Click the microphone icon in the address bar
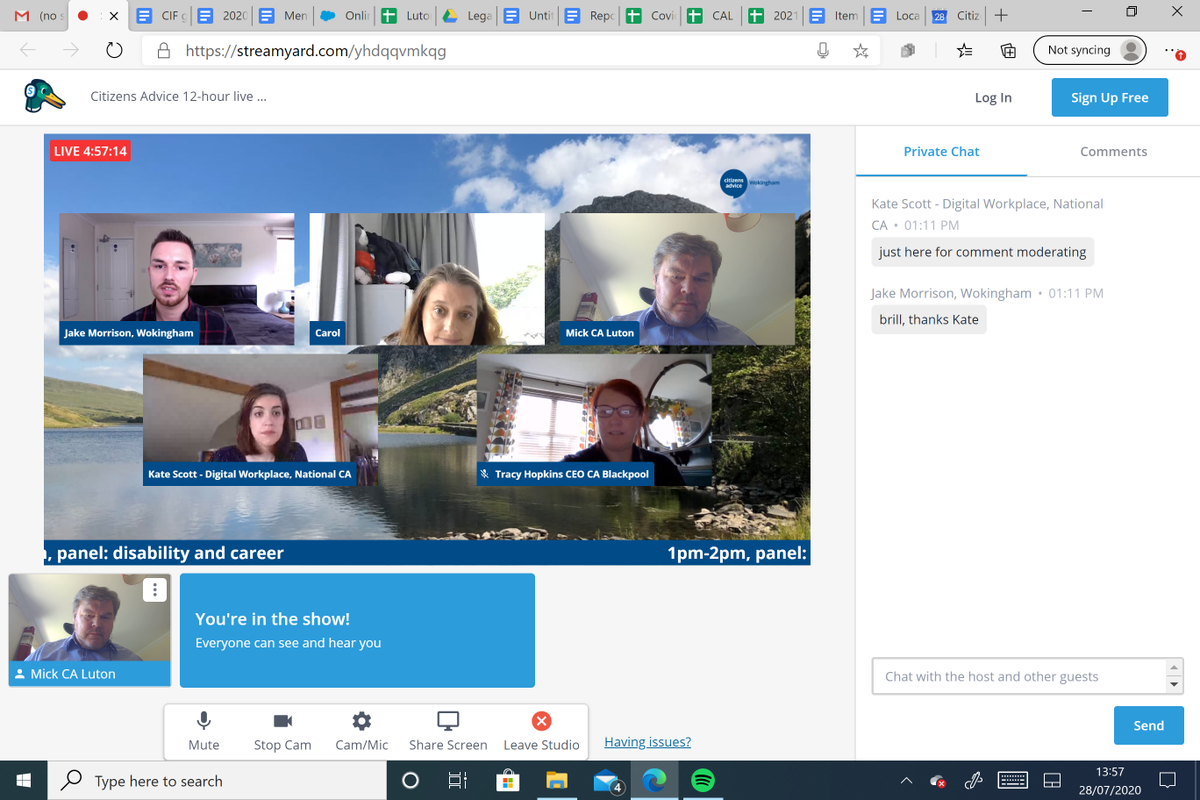1200x800 pixels. (822, 48)
